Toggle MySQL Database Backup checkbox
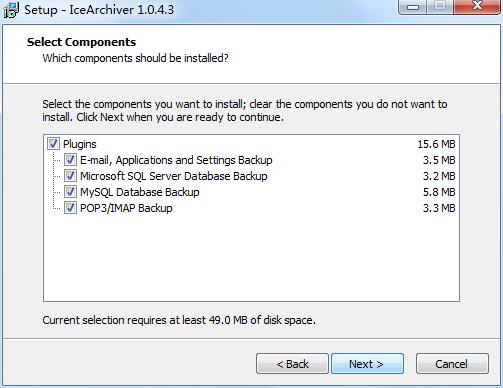Viewport: 503px width, 388px height. 70,192
